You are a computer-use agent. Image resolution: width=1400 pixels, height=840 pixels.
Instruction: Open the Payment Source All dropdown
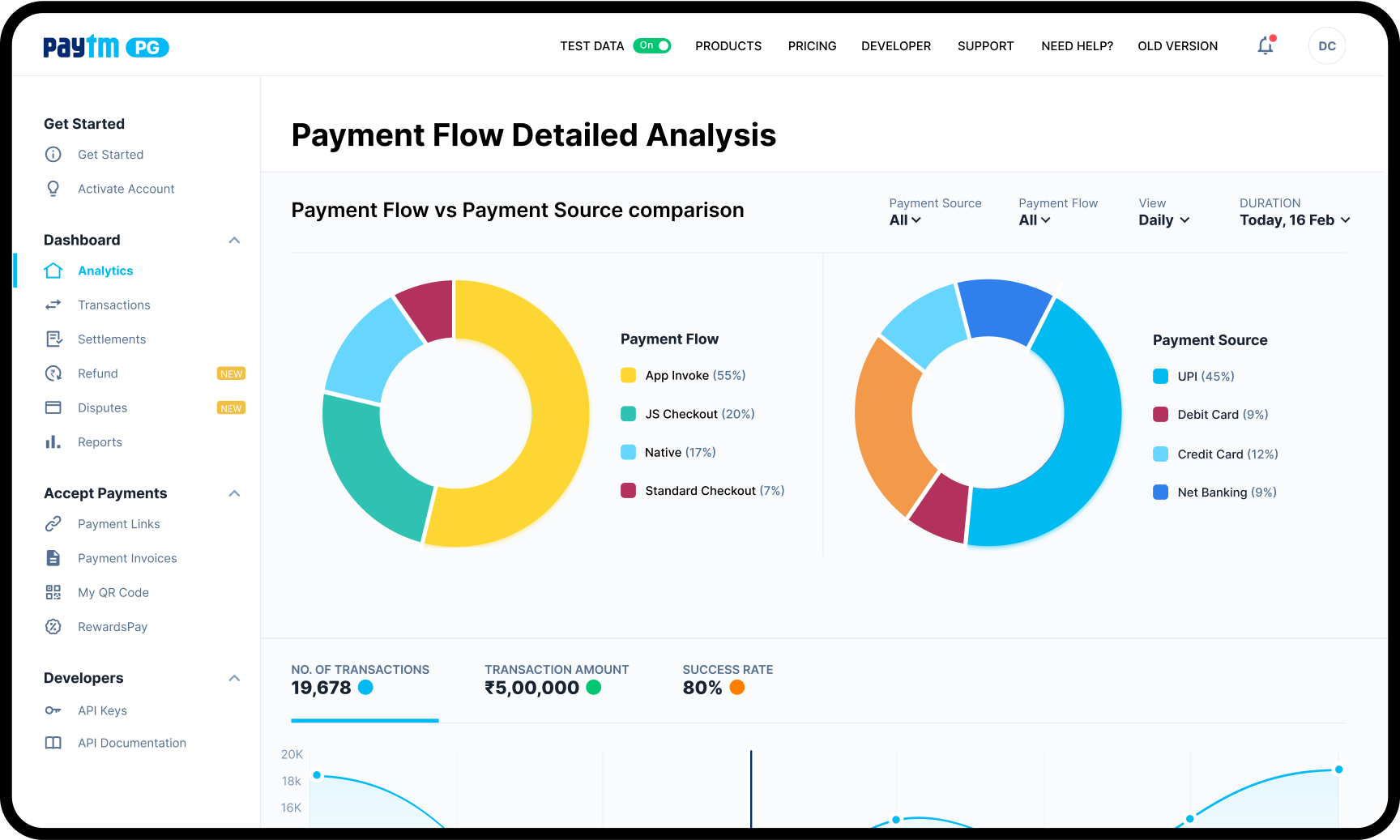pos(903,220)
